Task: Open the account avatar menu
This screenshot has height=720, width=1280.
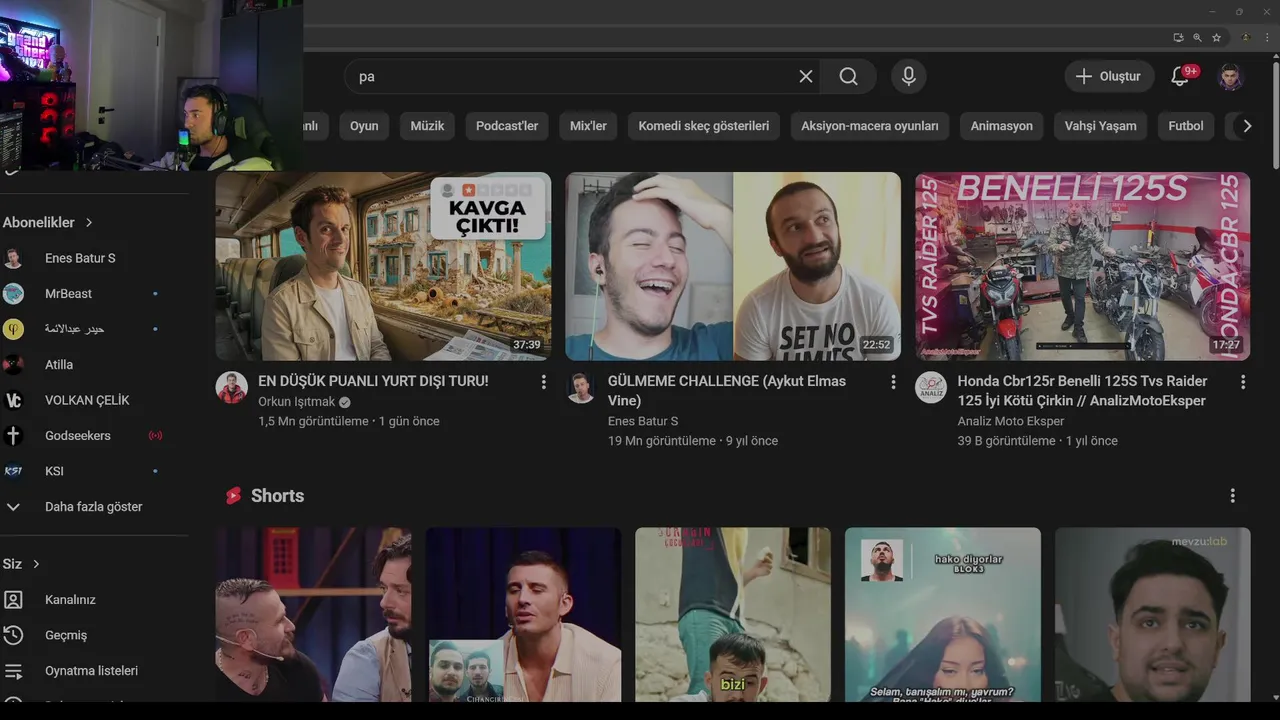Action: (1230, 76)
